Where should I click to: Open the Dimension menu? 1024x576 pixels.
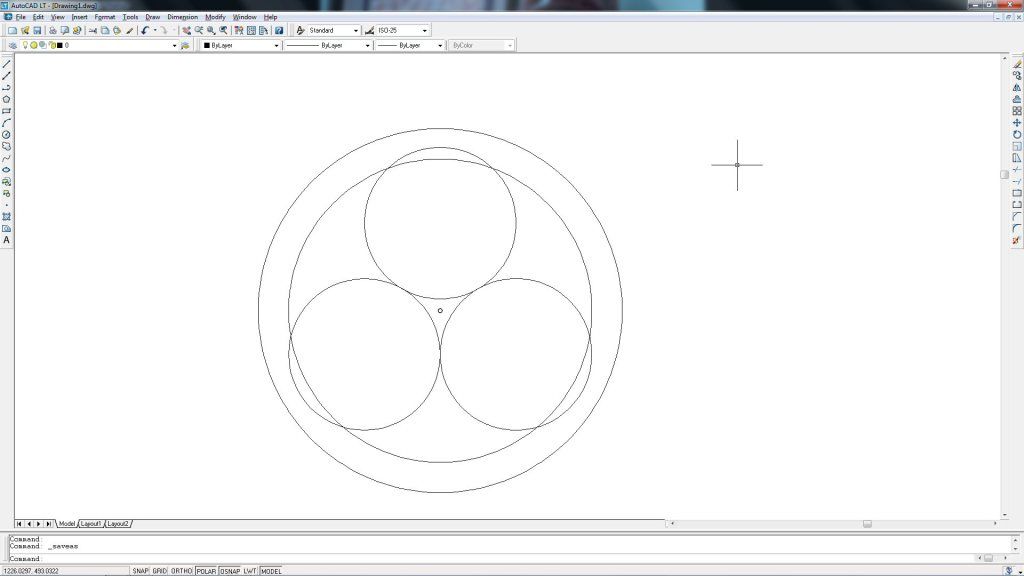[x=182, y=17]
